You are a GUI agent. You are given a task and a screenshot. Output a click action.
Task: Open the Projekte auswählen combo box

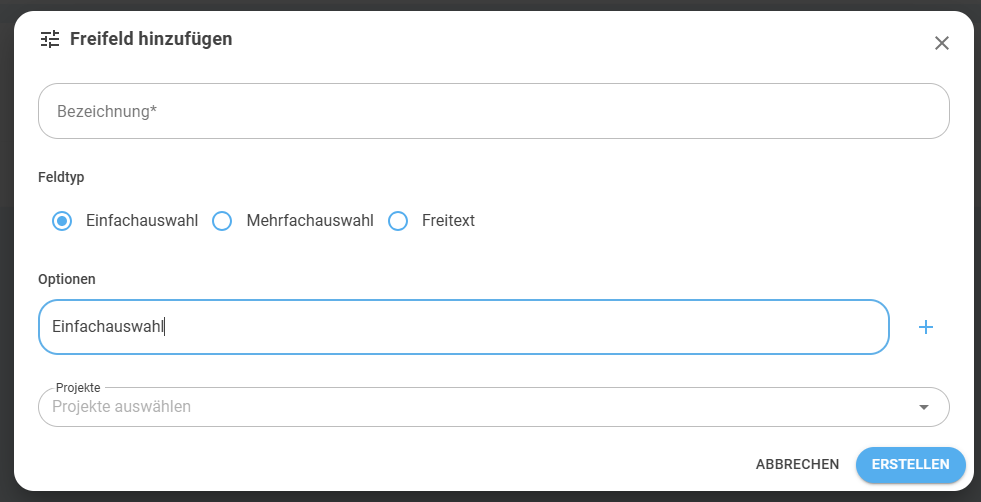(x=494, y=407)
